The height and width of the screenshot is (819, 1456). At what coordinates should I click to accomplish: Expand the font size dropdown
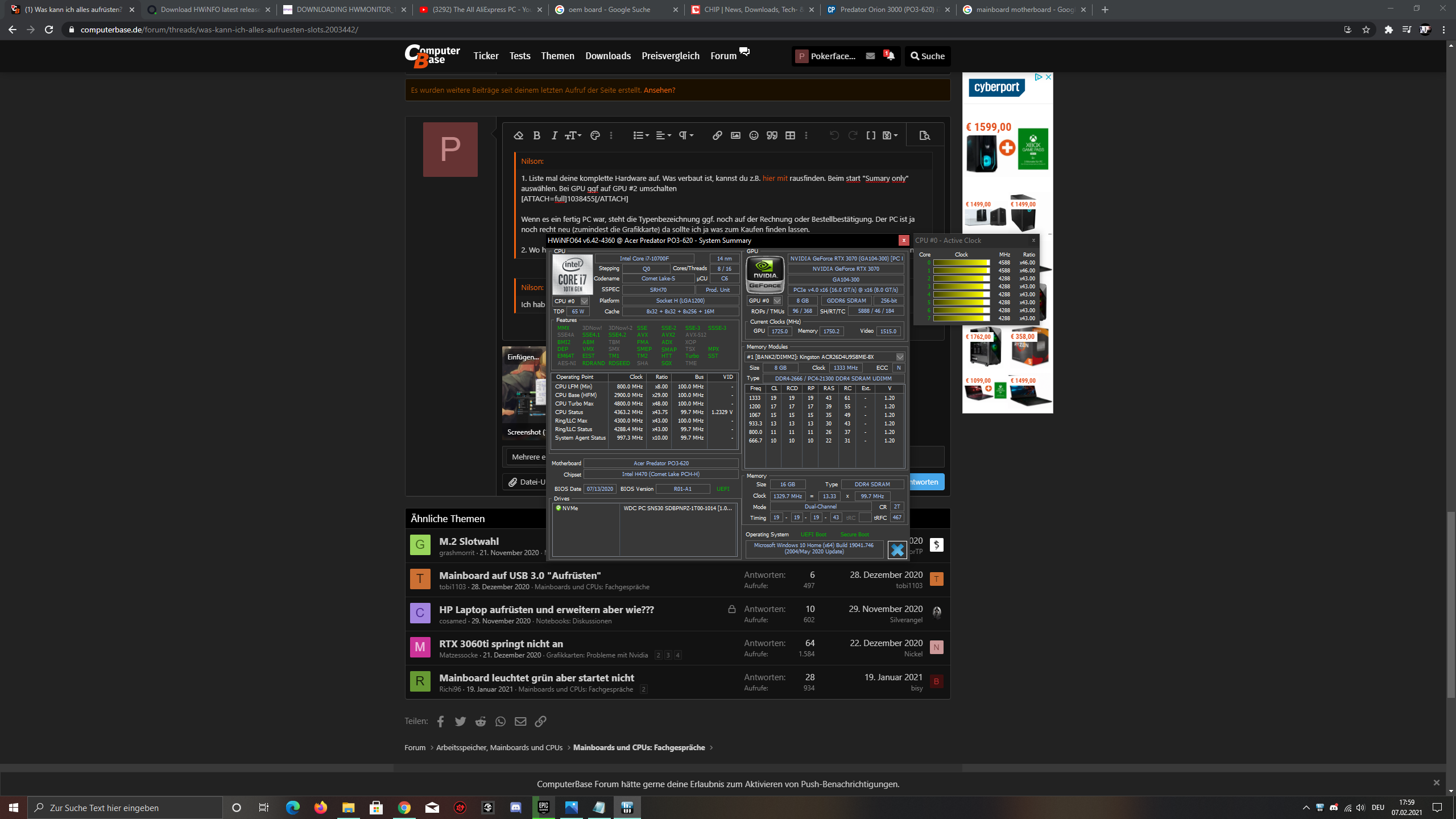[x=573, y=135]
